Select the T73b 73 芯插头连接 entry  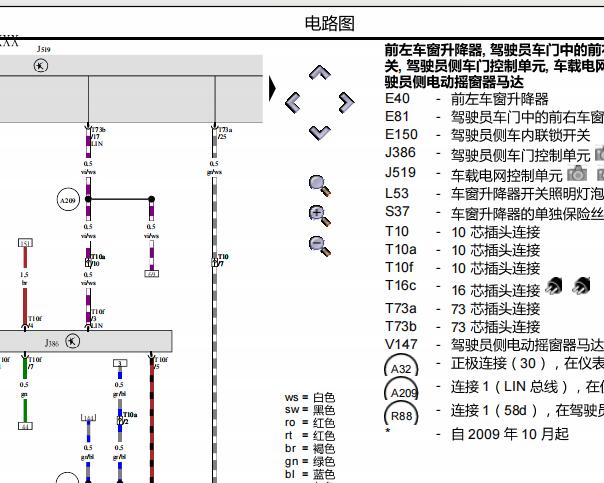click(x=463, y=327)
